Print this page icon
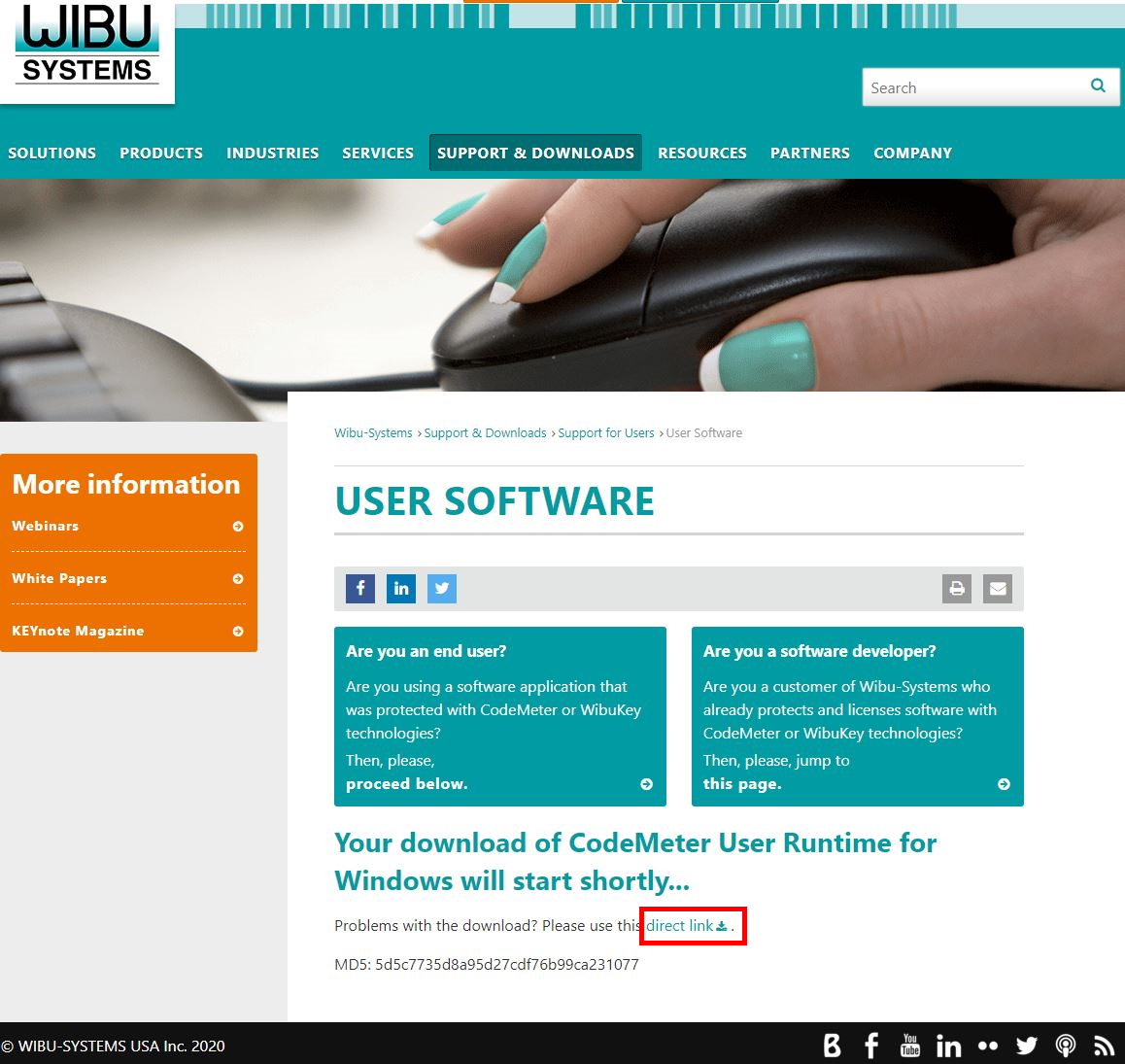Image resolution: width=1125 pixels, height=1064 pixels. 957,589
